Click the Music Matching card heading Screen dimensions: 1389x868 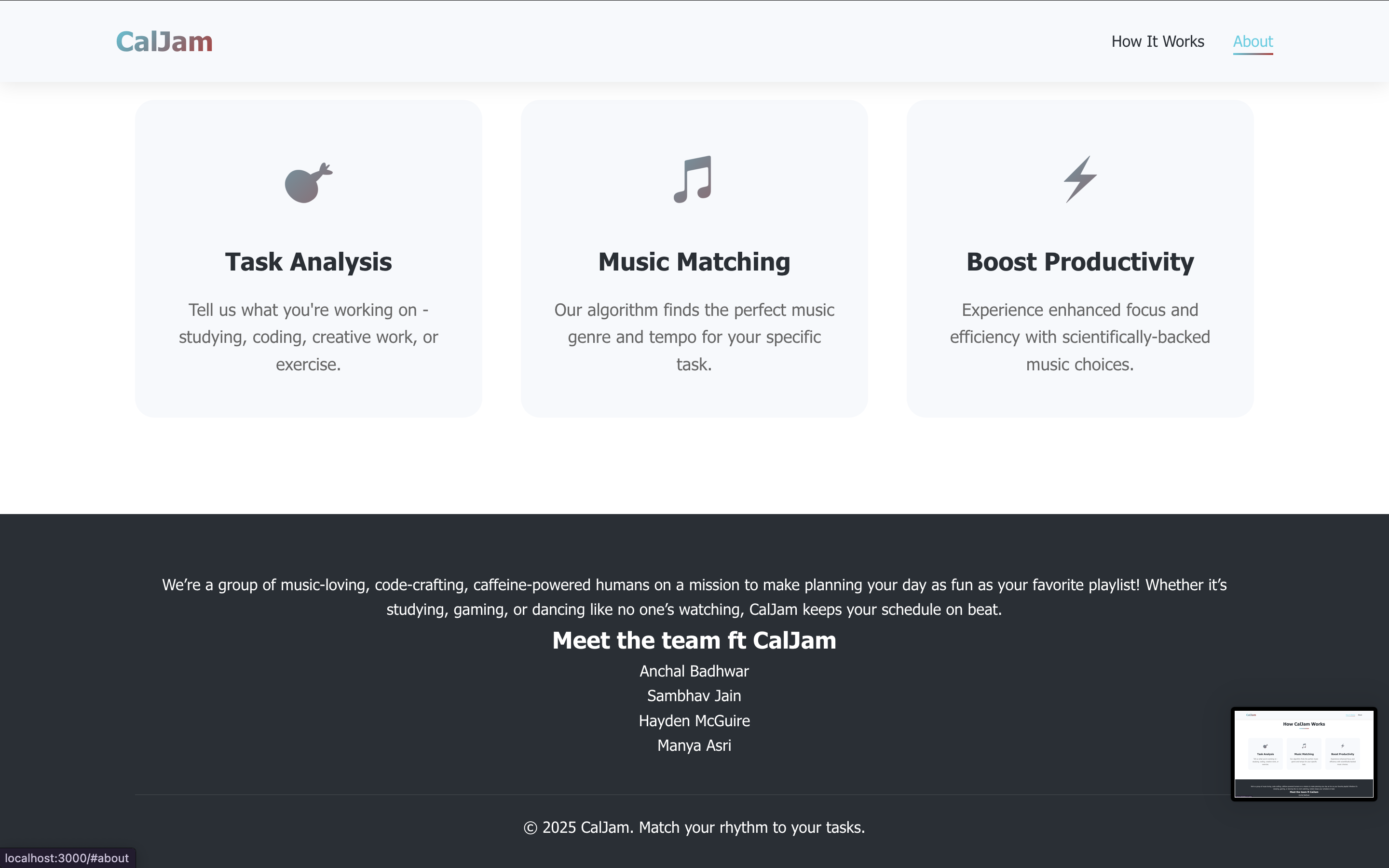click(694, 262)
